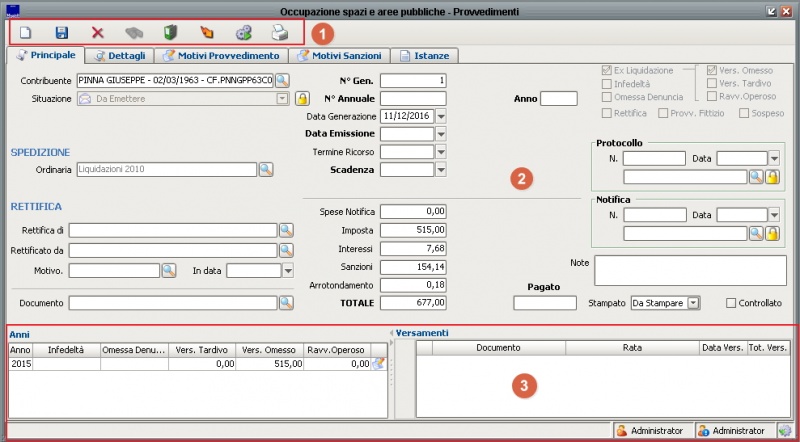
Task: Click the Vers. Omesso column header
Action: click(x=270, y=349)
